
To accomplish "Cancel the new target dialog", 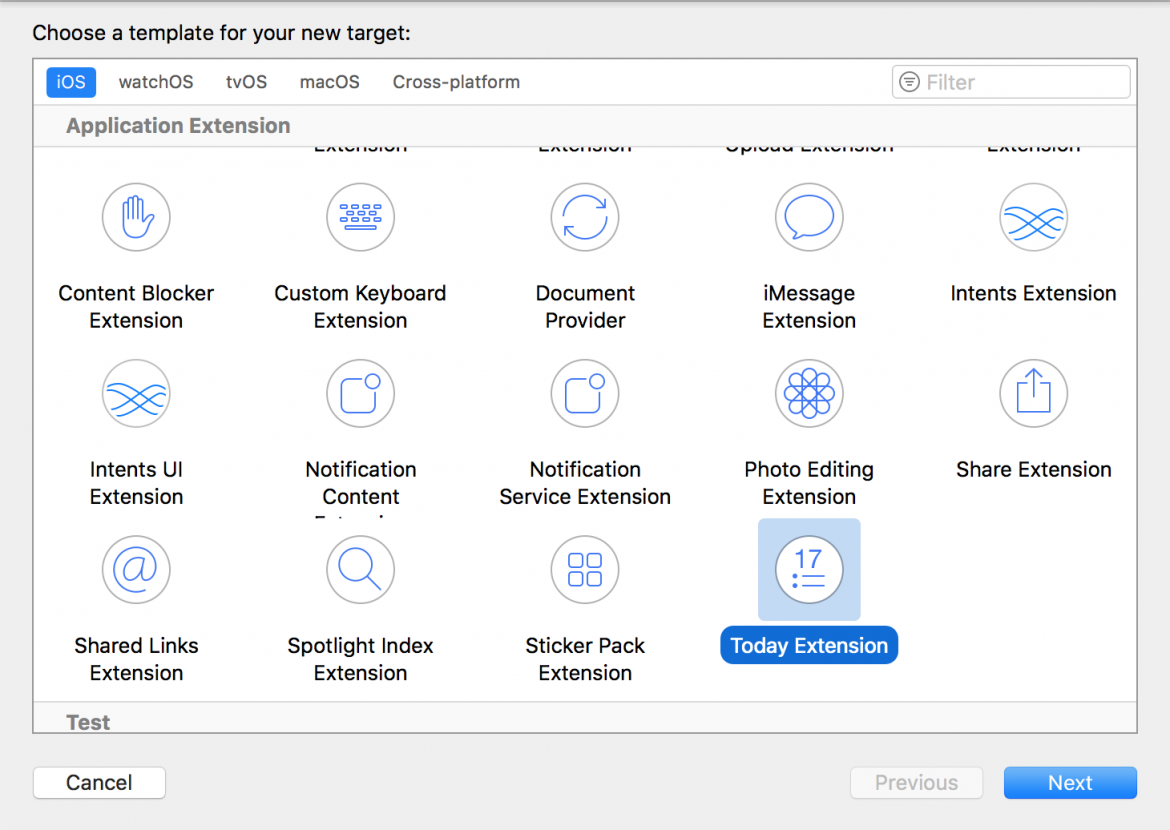I will pos(99,783).
